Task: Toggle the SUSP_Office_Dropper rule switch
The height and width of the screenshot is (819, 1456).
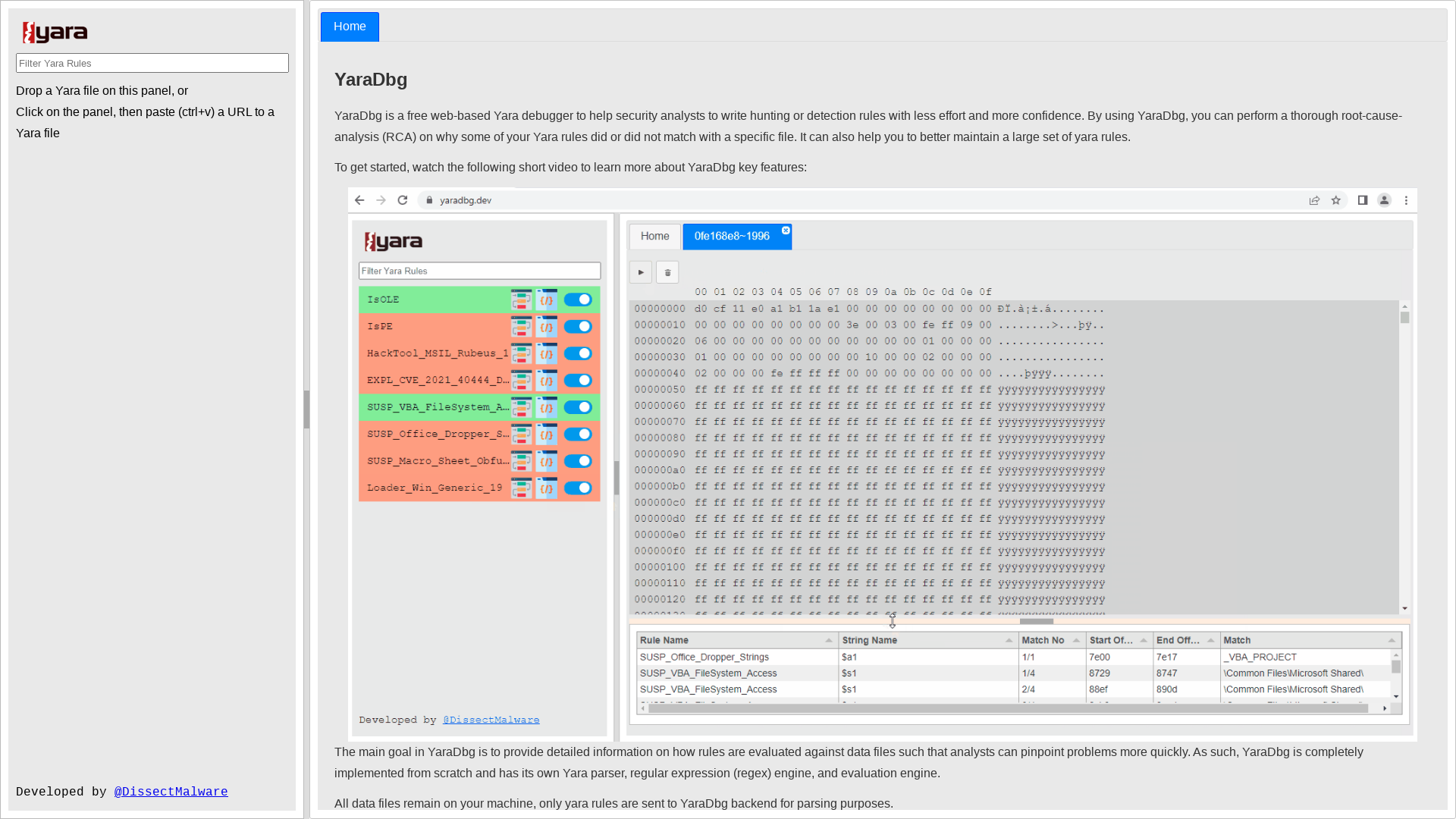Action: (x=578, y=435)
